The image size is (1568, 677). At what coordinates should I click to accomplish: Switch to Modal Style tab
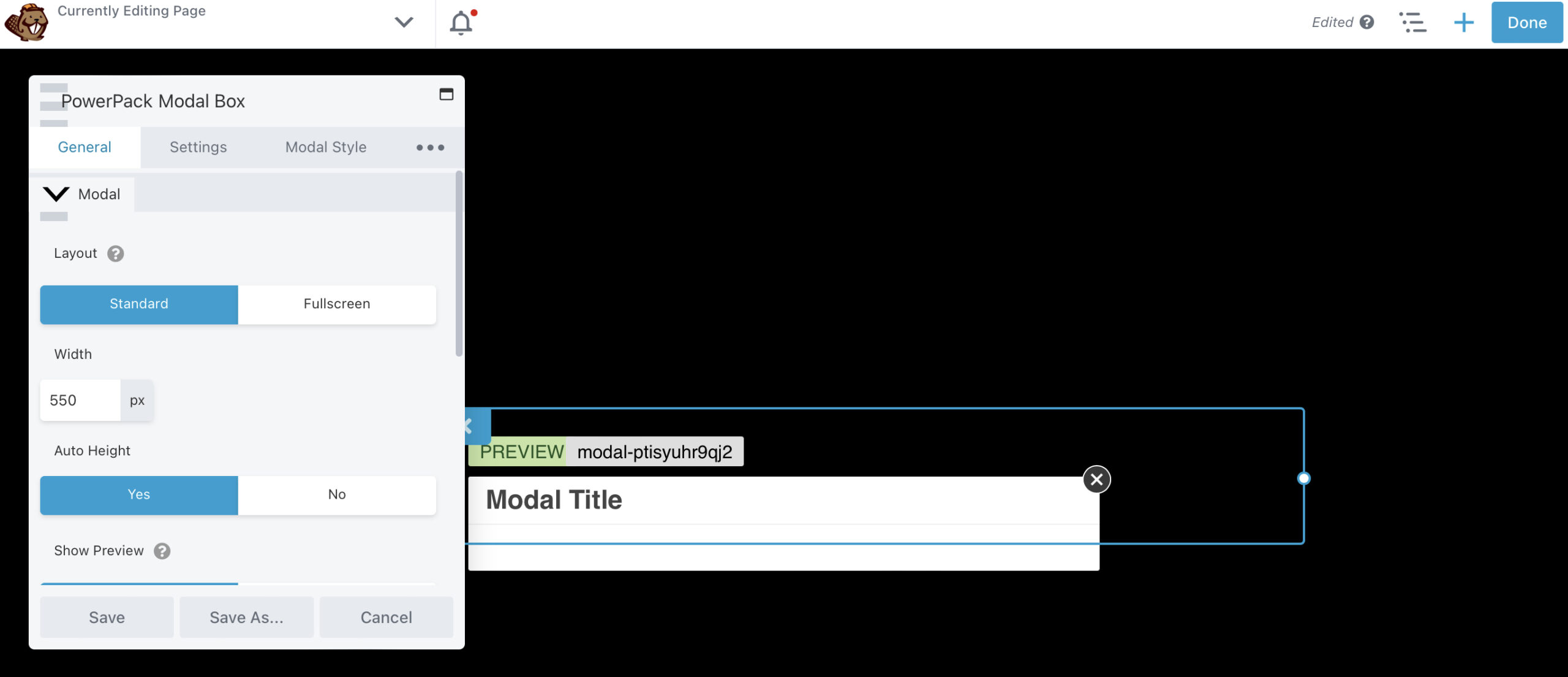[x=325, y=146]
